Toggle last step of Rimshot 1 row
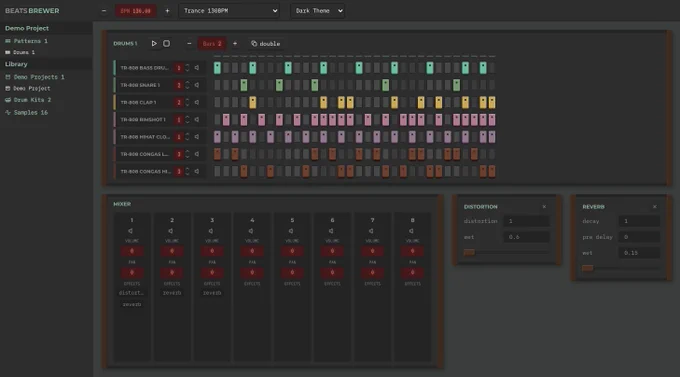The image size is (680, 377). click(492, 119)
